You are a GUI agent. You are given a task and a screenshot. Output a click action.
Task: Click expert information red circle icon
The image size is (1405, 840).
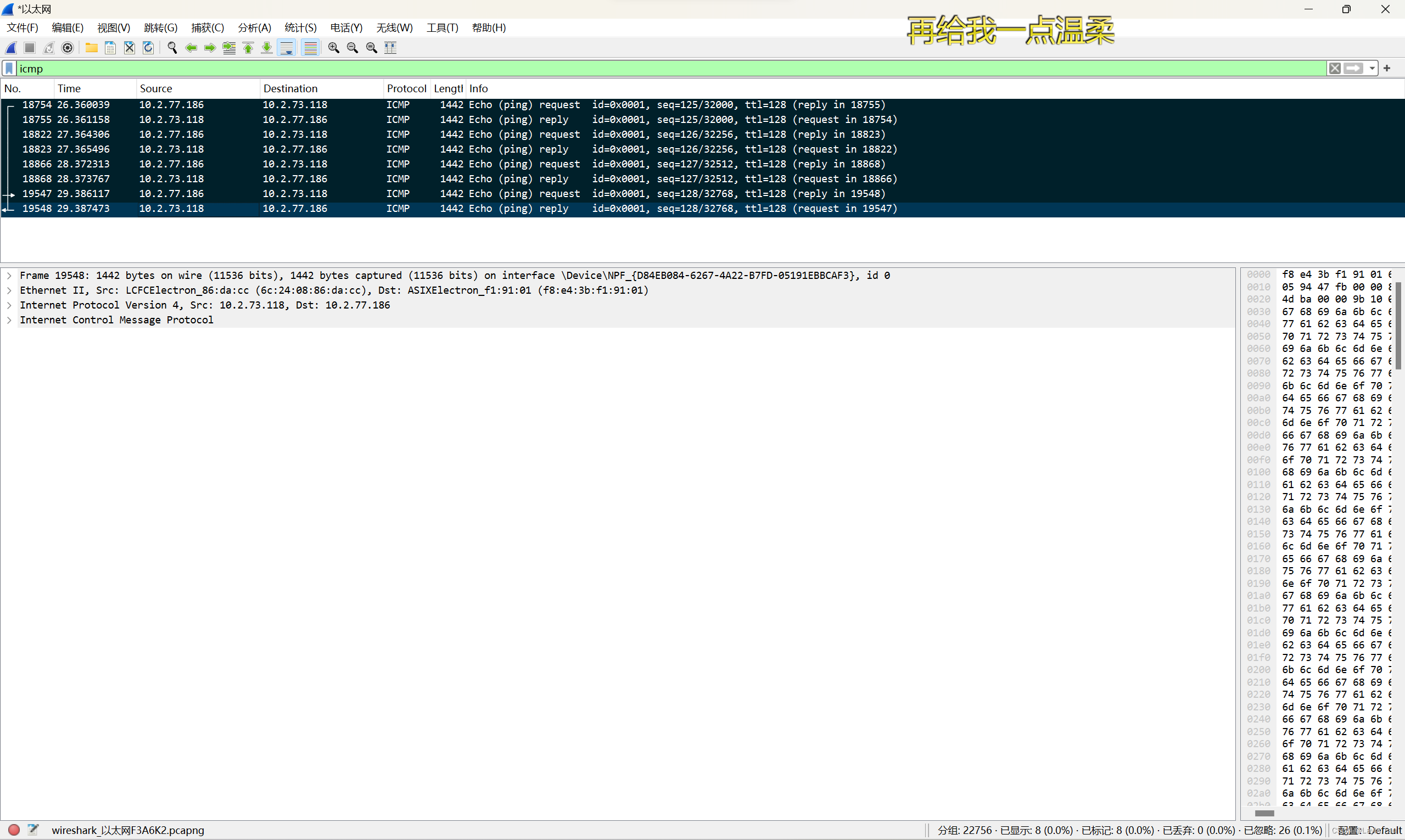click(14, 830)
